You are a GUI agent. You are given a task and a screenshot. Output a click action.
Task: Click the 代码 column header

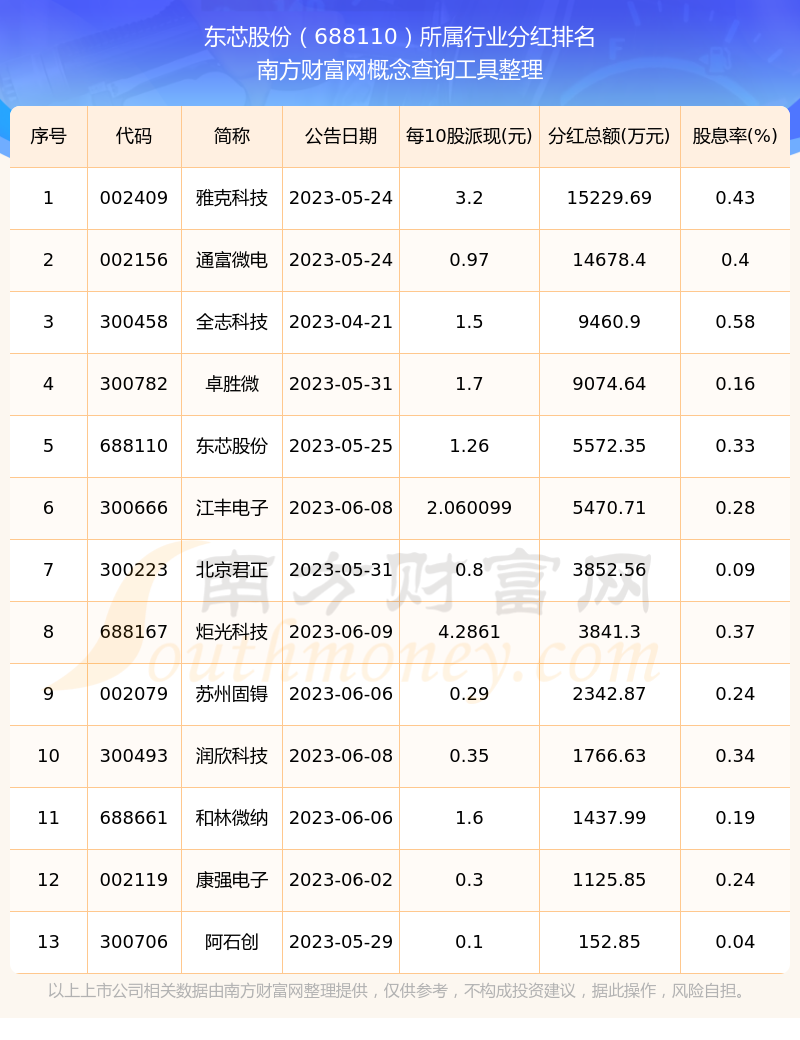point(134,136)
